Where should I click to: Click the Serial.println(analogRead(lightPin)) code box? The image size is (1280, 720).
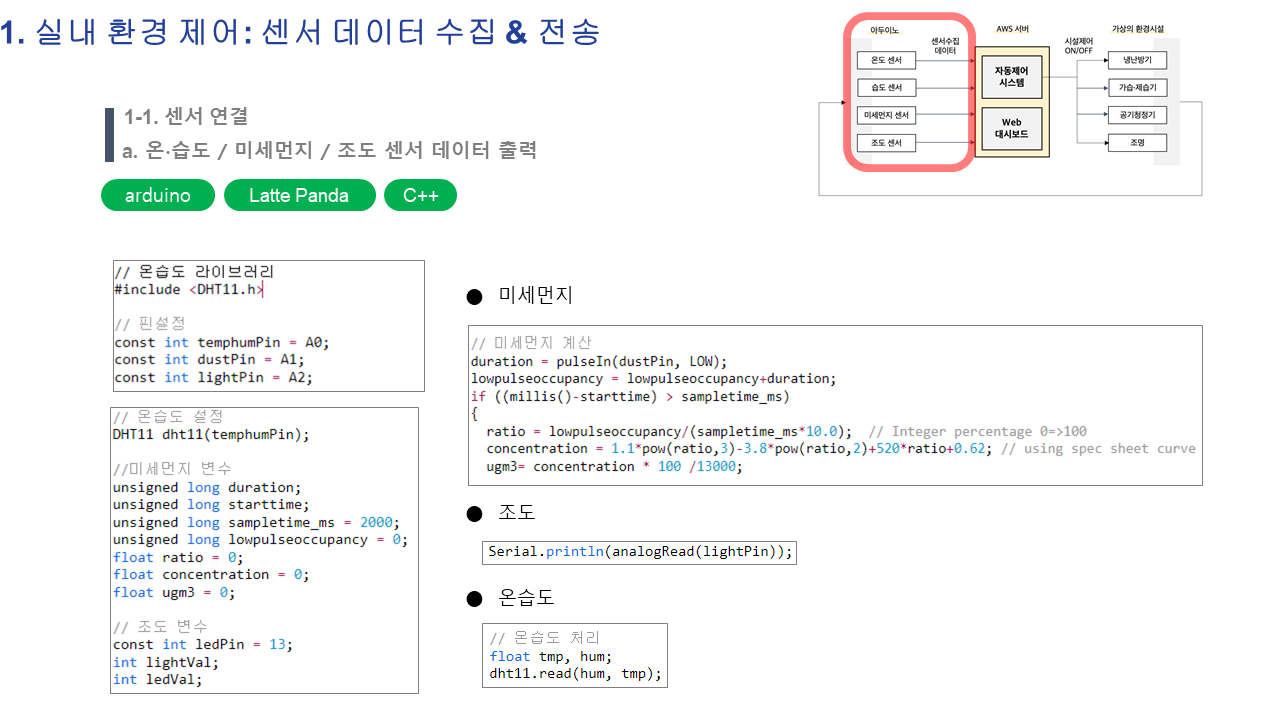click(x=639, y=552)
